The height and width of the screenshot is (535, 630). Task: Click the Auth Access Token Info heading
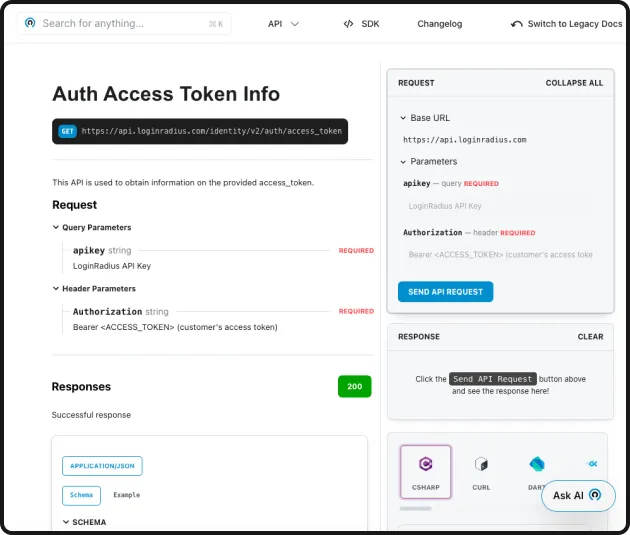166,94
